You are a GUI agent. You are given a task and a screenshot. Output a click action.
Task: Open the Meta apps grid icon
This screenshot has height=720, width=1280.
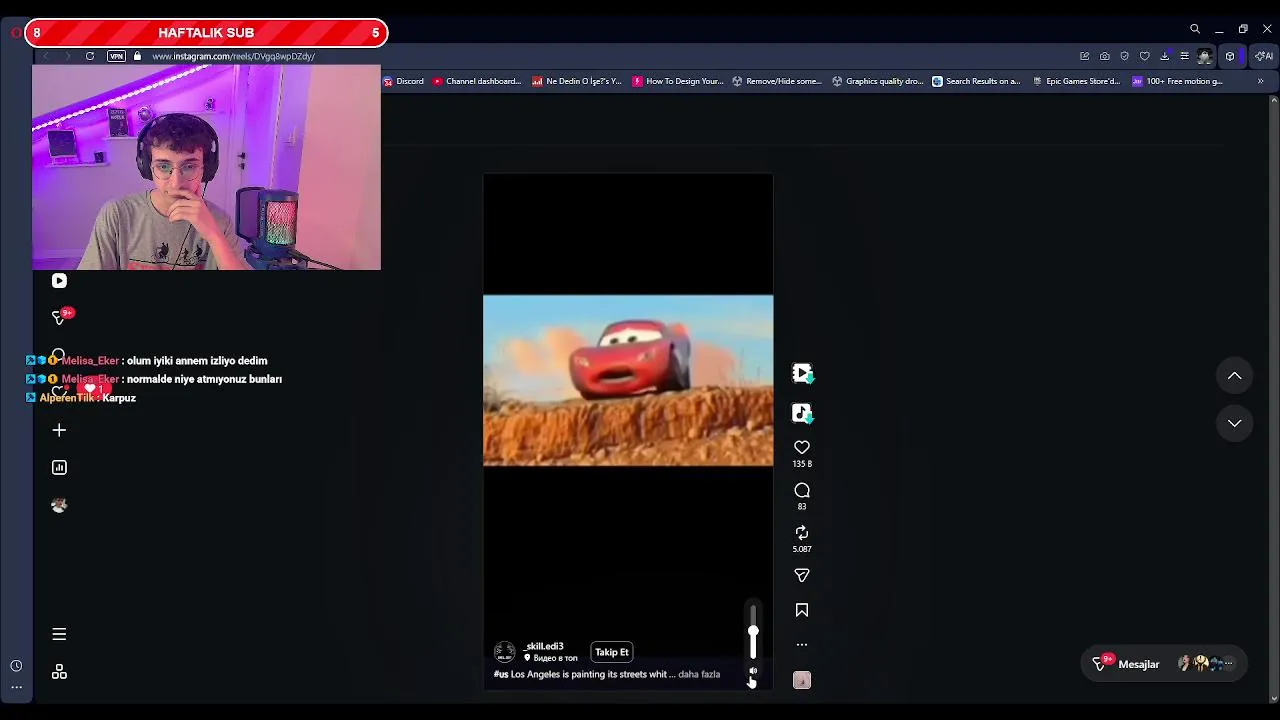coord(59,672)
